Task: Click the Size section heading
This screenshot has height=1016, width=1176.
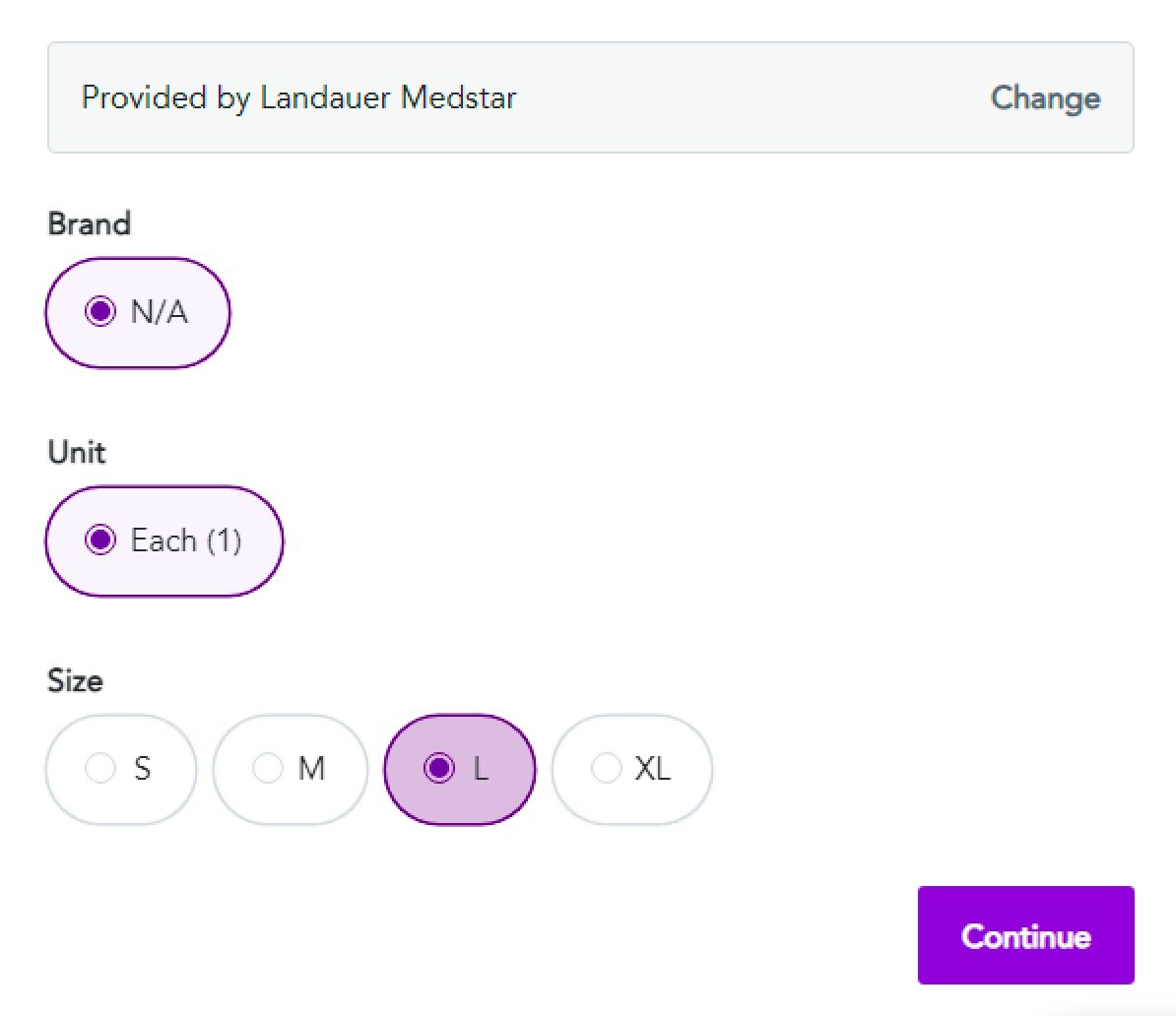Action: coord(75,680)
